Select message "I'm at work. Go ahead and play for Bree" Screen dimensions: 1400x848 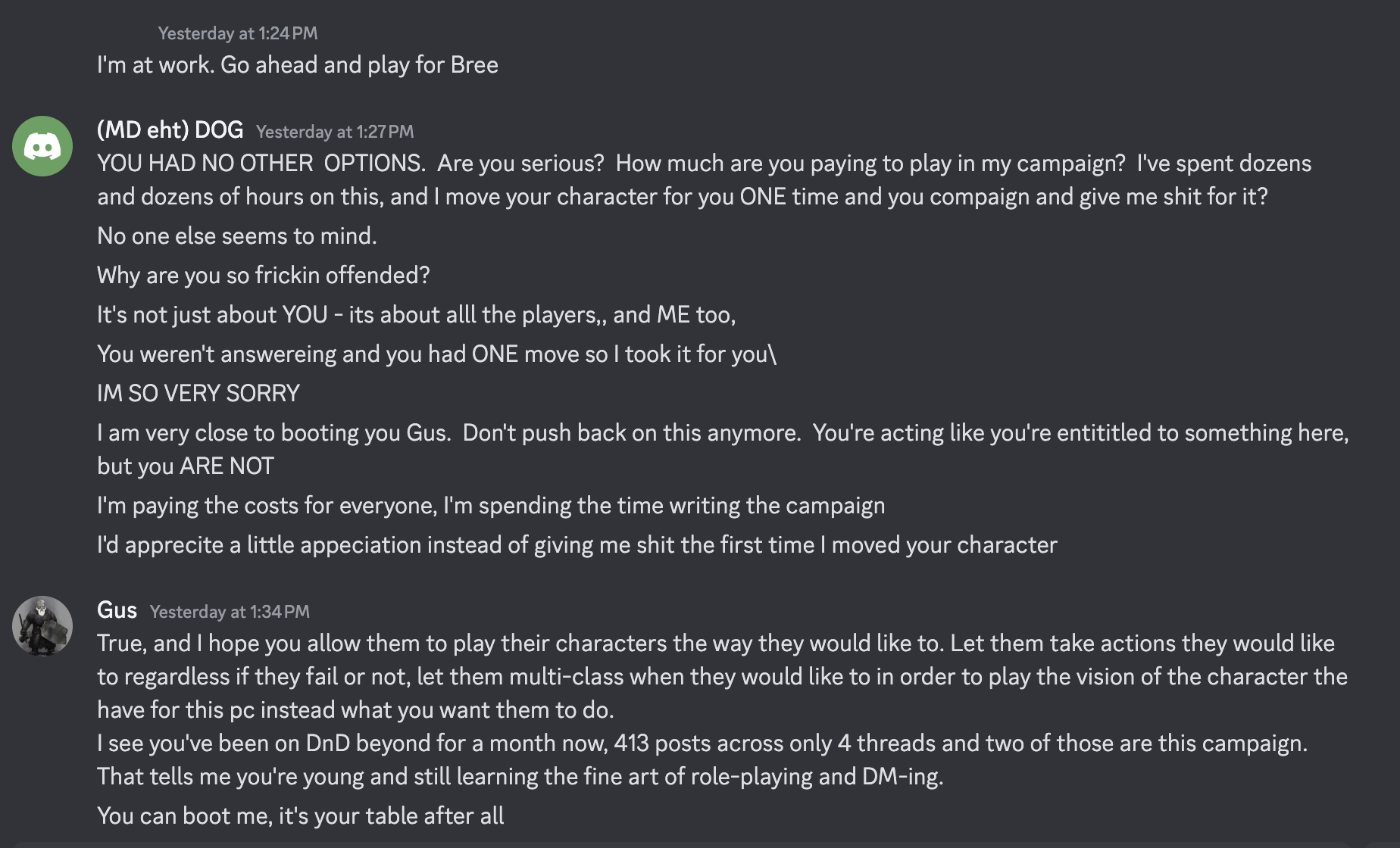pyautogui.click(x=298, y=65)
